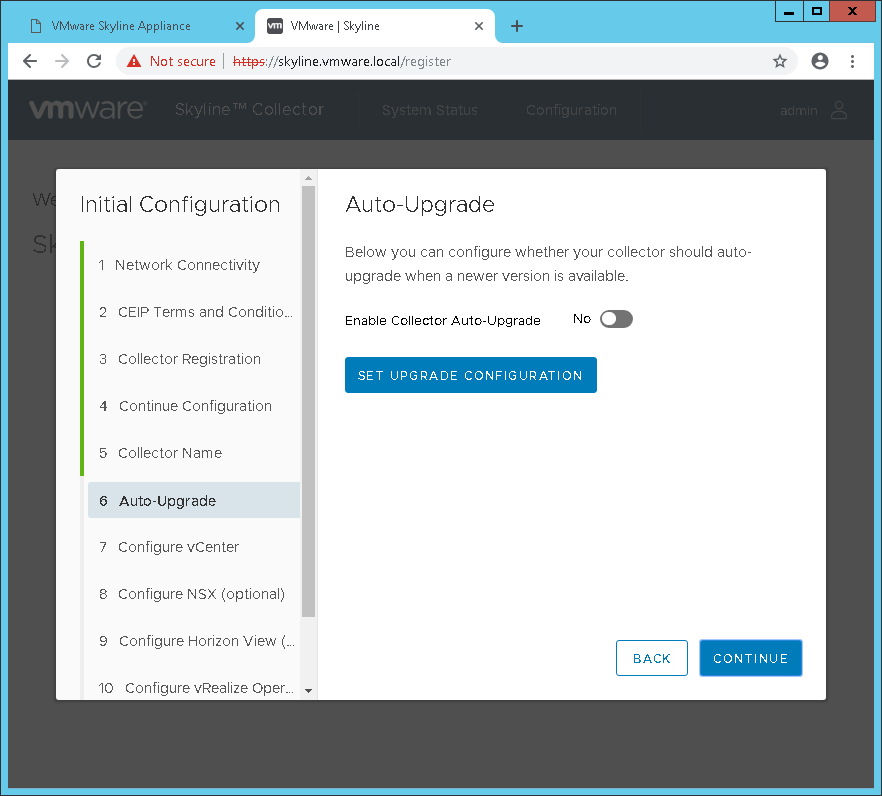Viewport: 882px width, 796px height.
Task: Click the admin user icon
Action: pos(839,110)
